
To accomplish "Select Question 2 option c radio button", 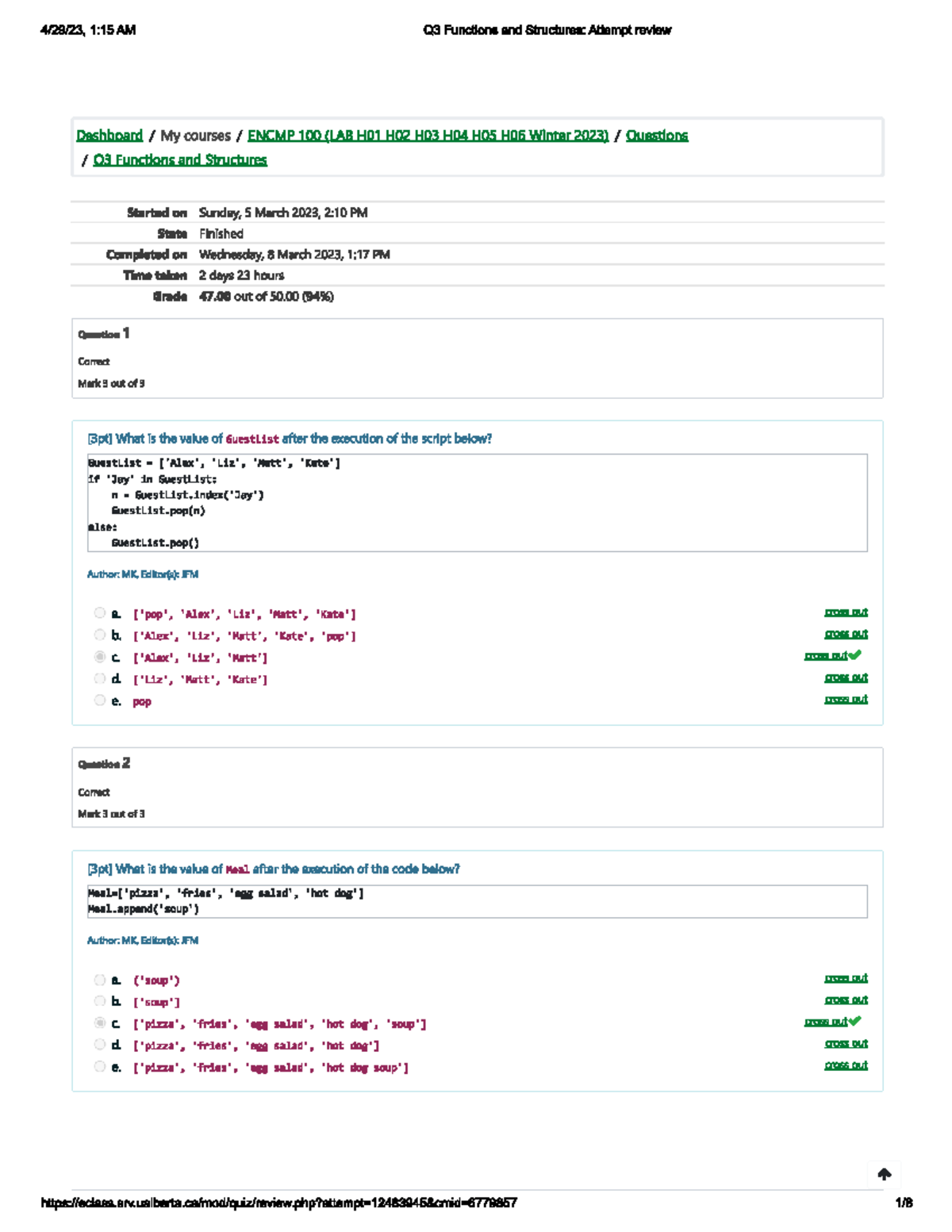I will [99, 1023].
